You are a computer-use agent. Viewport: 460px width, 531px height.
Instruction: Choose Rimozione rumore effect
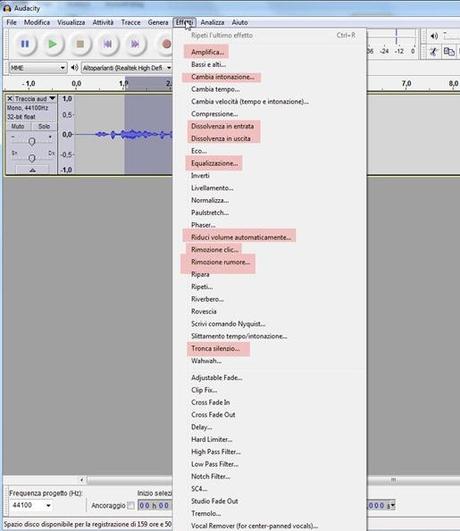tap(221, 262)
